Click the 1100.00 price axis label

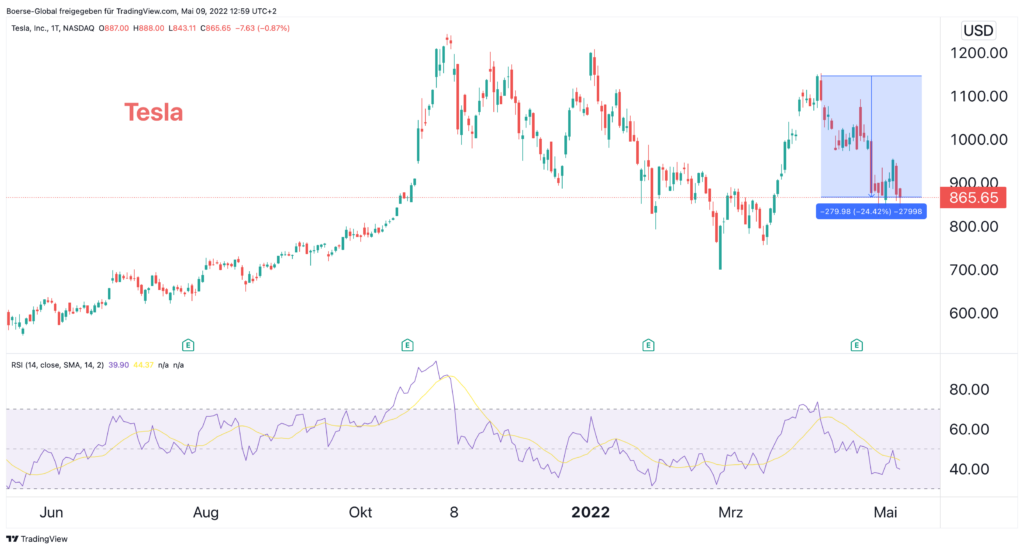click(x=978, y=96)
